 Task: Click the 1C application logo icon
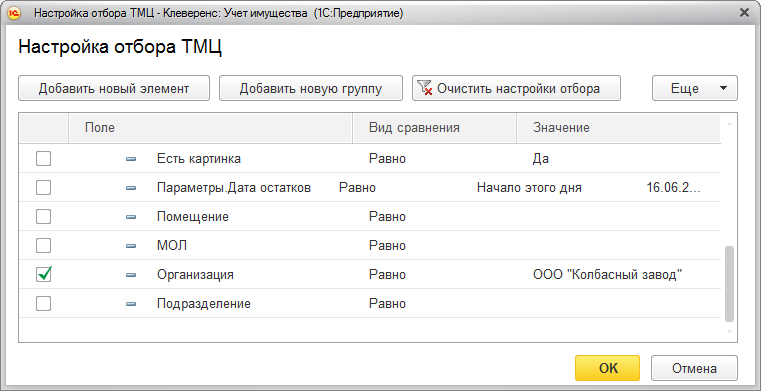pos(14,14)
